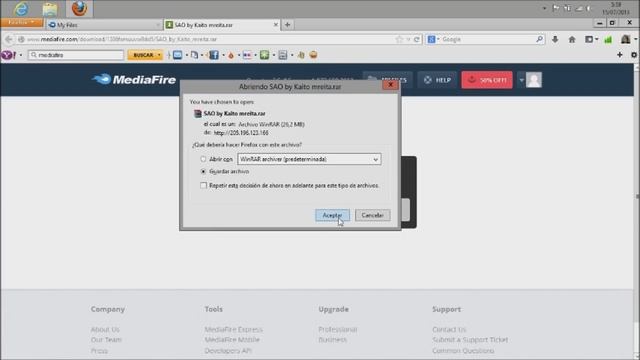Open a new browser tab

point(287,25)
